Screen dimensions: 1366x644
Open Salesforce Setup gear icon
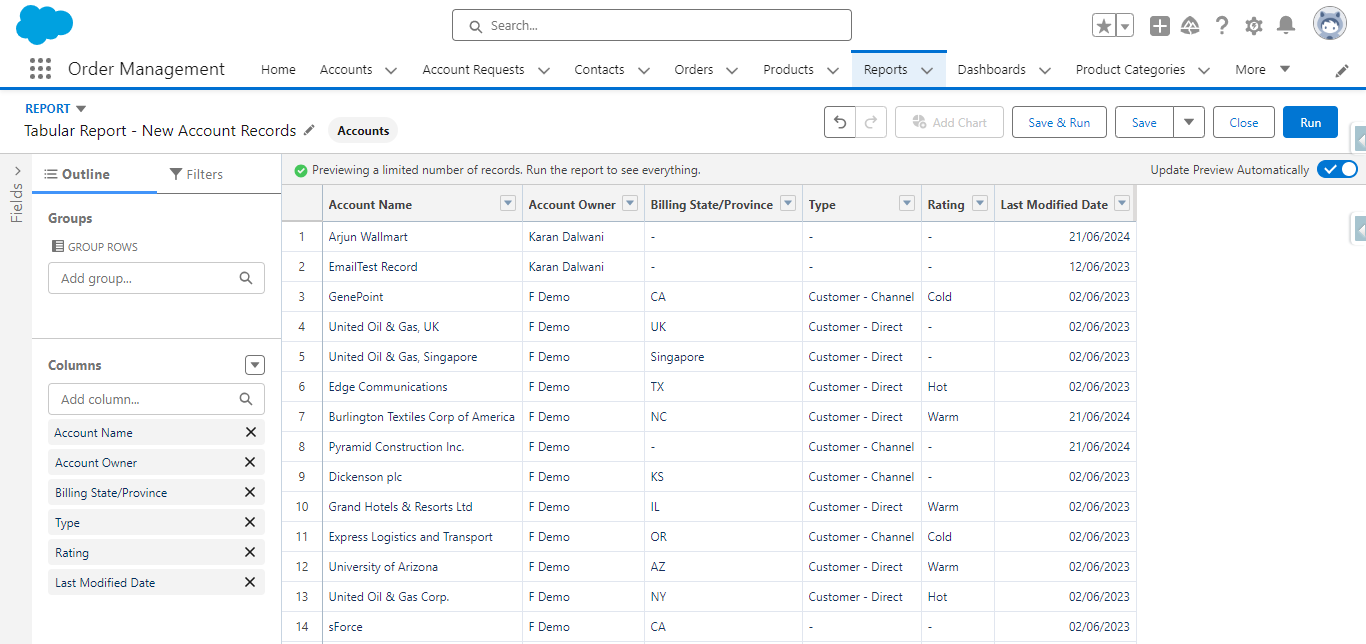tap(1254, 25)
